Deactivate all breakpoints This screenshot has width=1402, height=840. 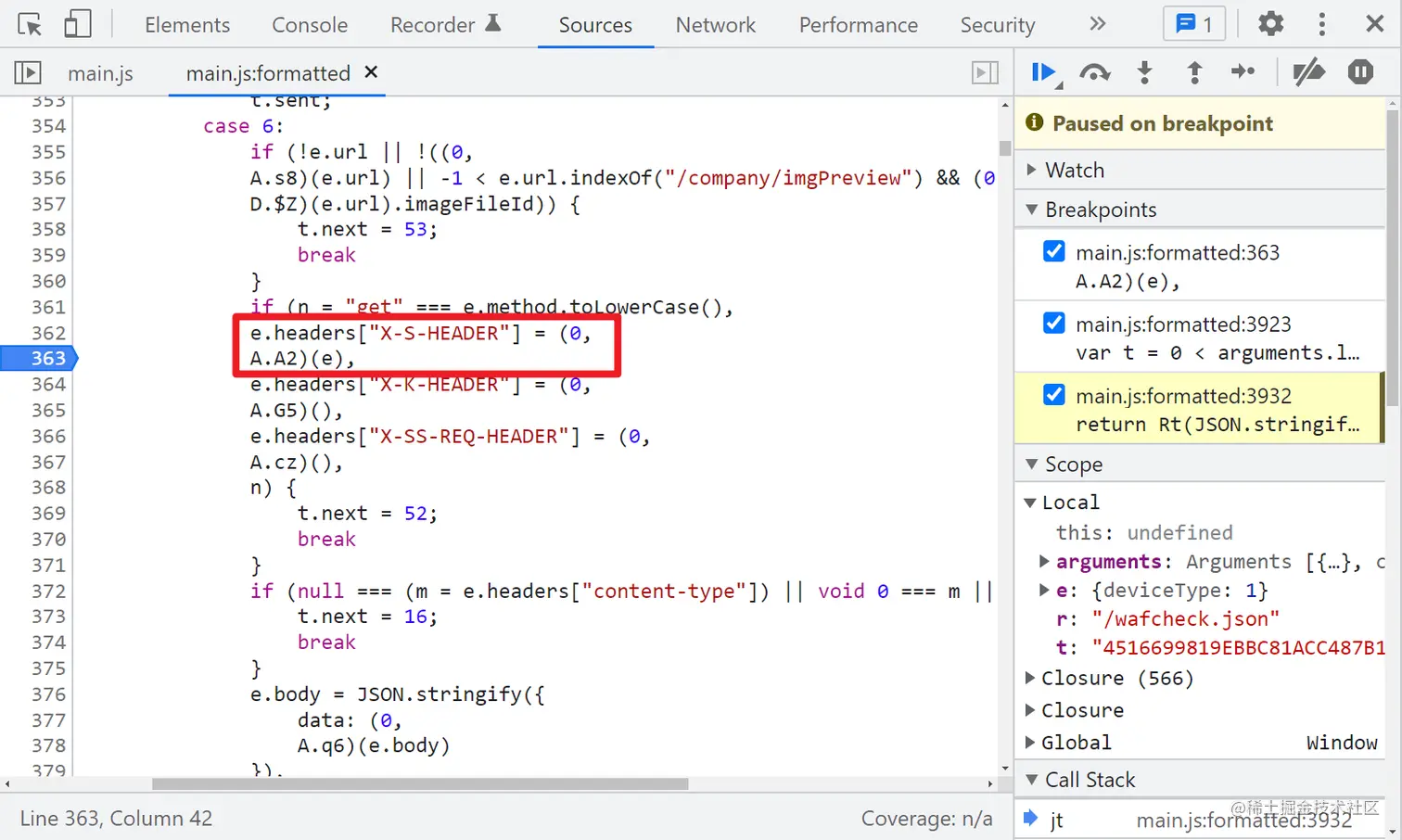1309,72
